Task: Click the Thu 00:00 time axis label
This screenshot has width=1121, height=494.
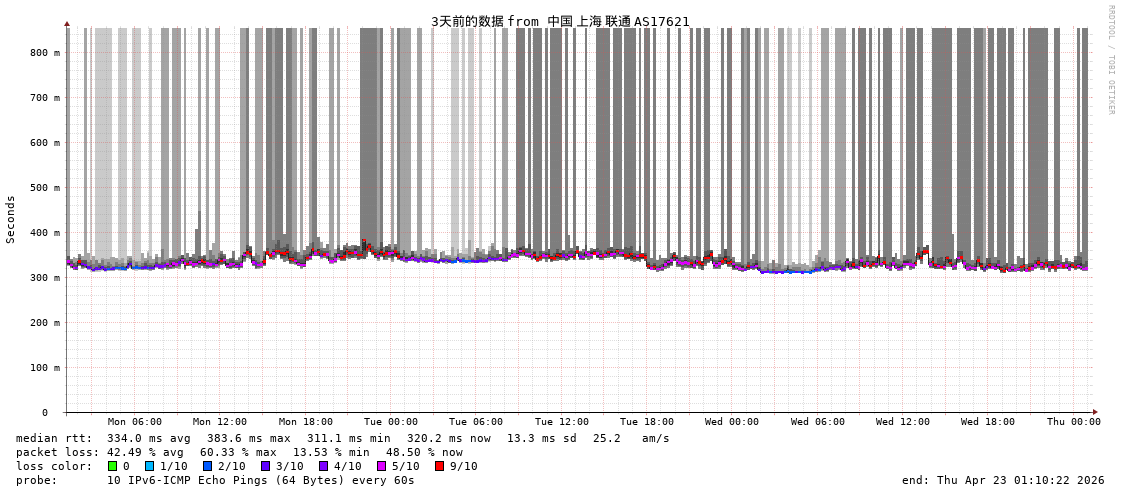Action: coord(1073,422)
